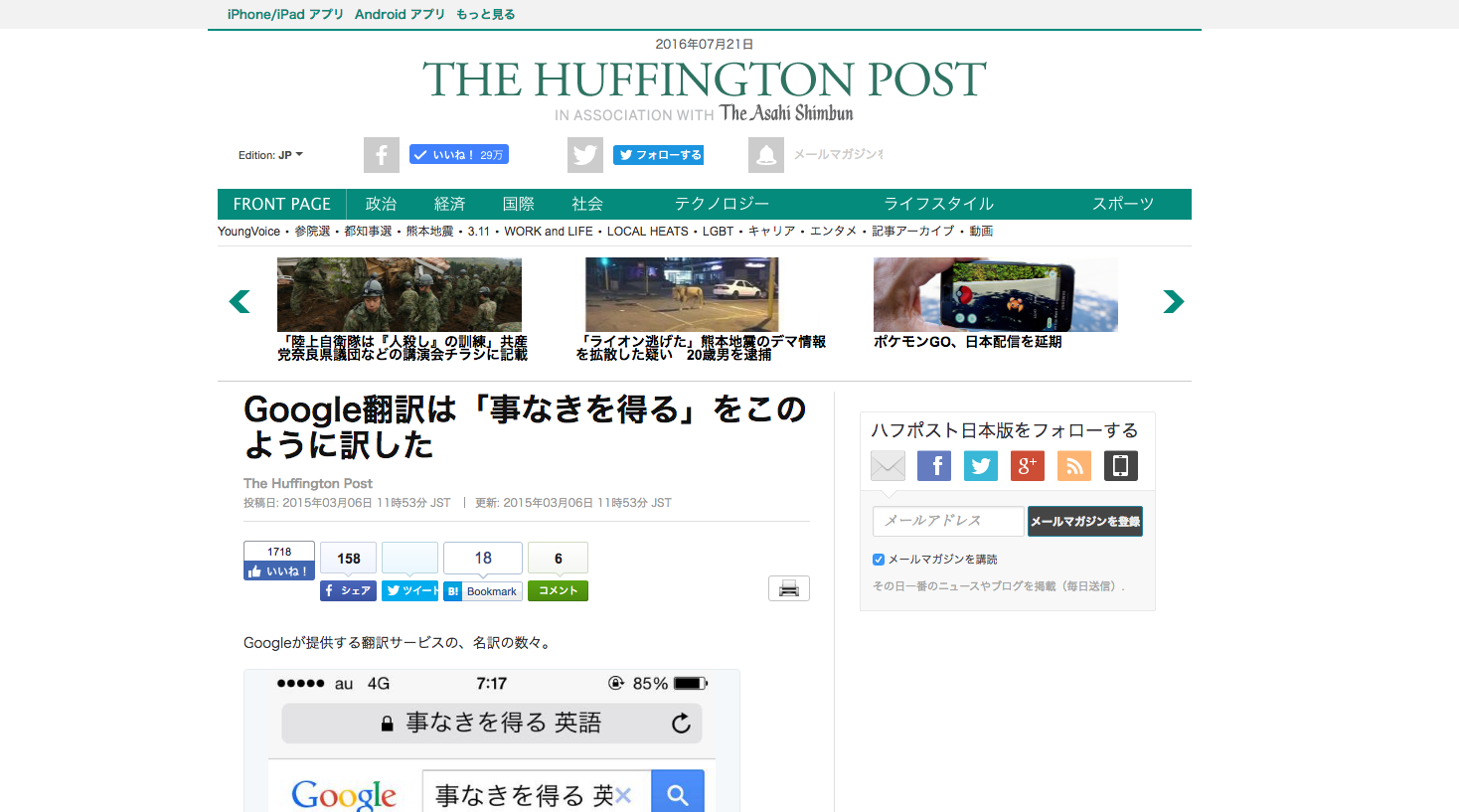The width and height of the screenshot is (1459, 812).
Task: Open the WORK and LIFE sublink
Action: [x=549, y=232]
